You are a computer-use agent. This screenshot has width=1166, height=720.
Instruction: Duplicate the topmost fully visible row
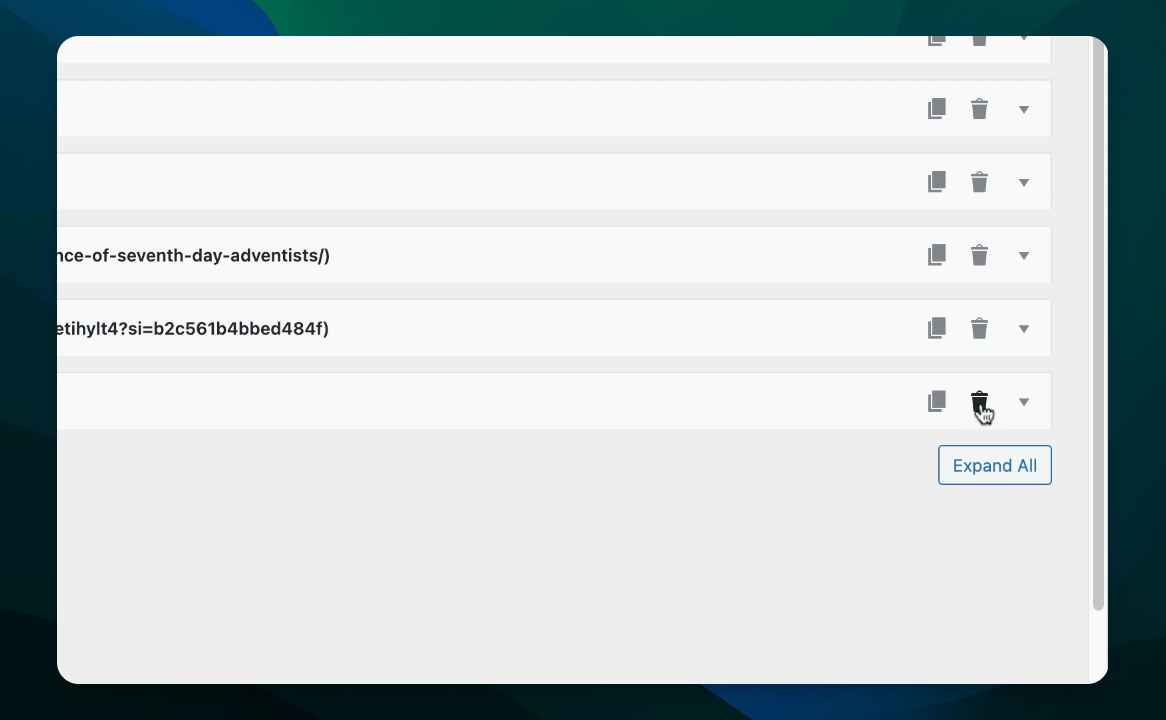[937, 109]
